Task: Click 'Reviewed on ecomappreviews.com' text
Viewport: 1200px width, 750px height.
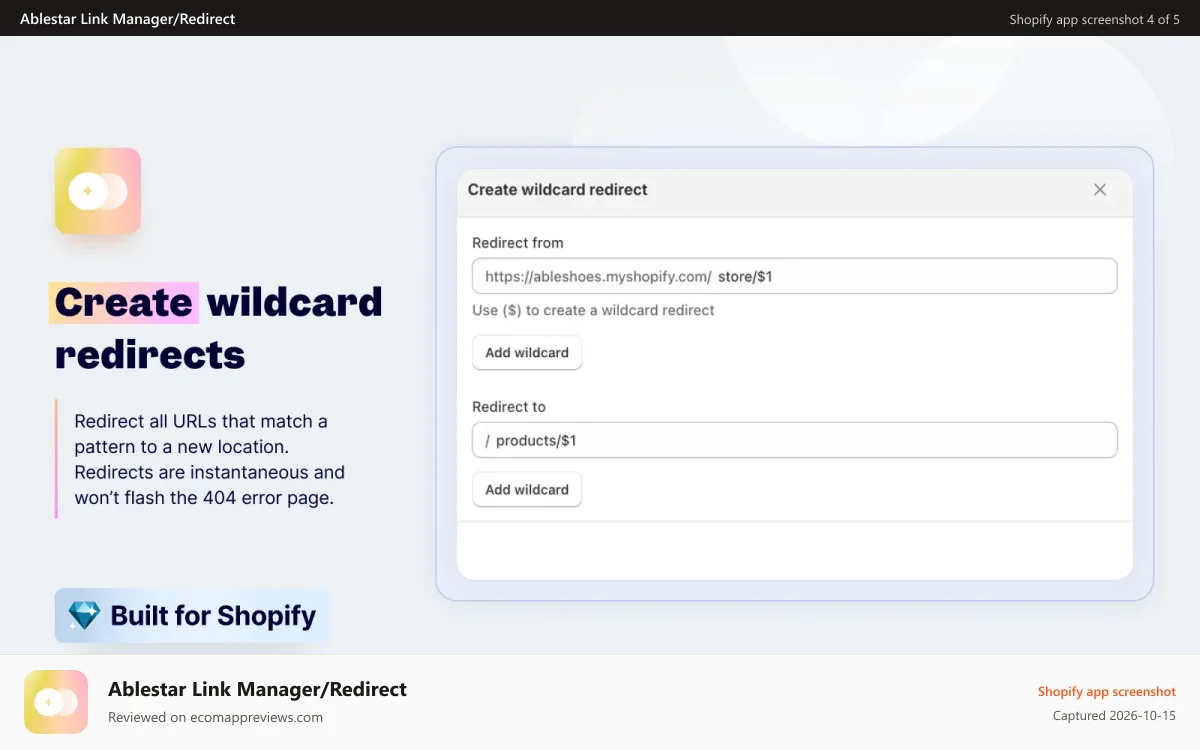Action: (x=215, y=717)
